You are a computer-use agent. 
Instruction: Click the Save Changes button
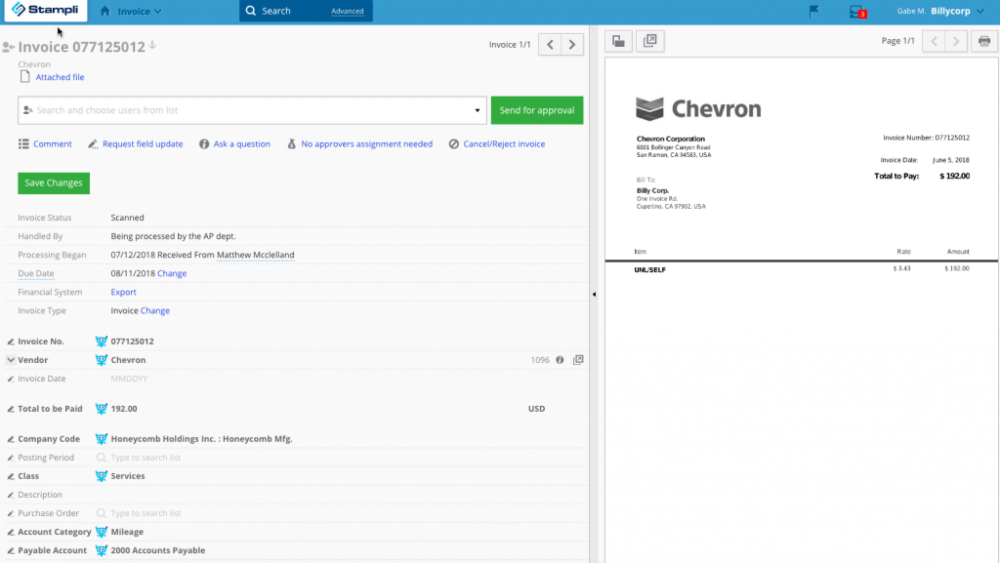click(54, 183)
